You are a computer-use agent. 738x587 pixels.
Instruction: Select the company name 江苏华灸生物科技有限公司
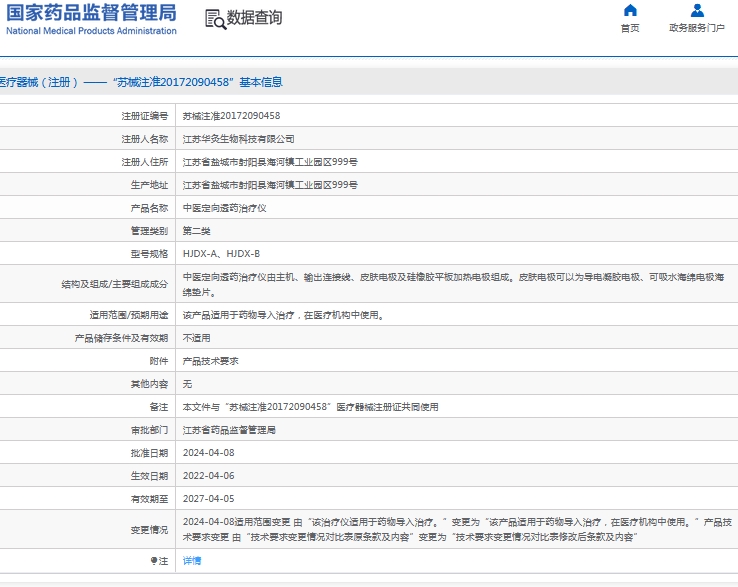coord(239,139)
